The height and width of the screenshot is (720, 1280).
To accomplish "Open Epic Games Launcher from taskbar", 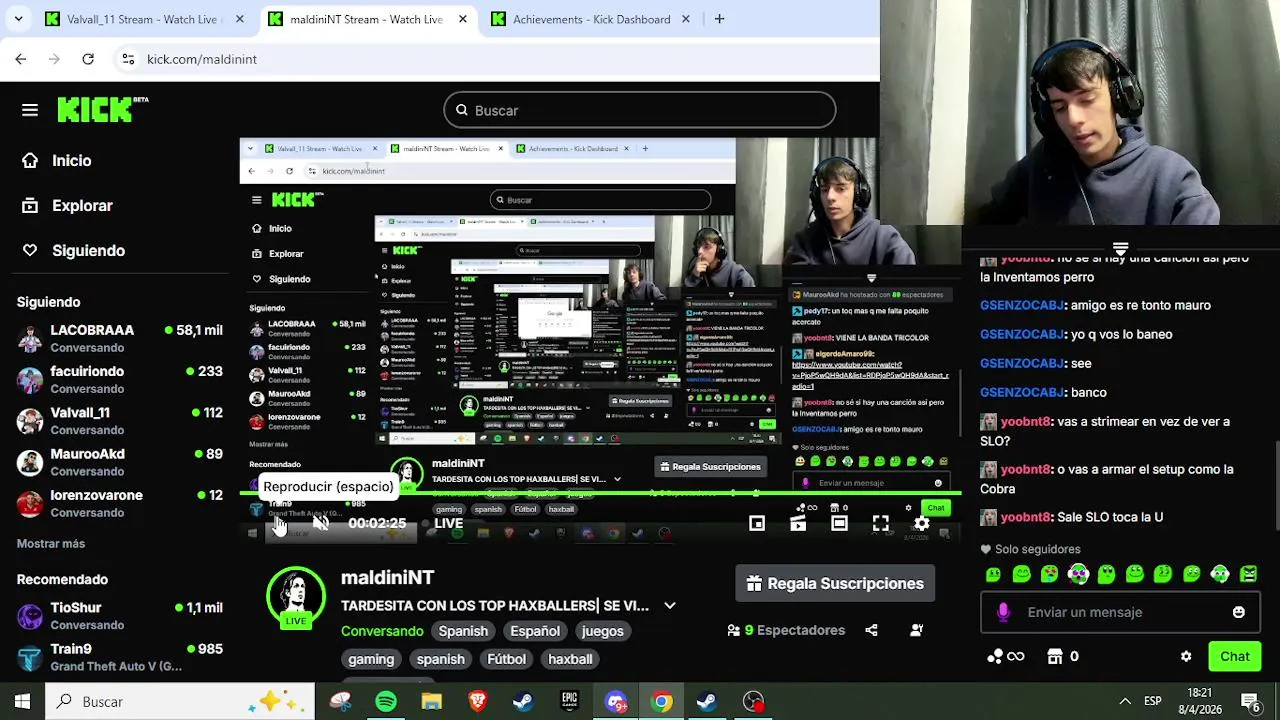I will (x=570, y=702).
